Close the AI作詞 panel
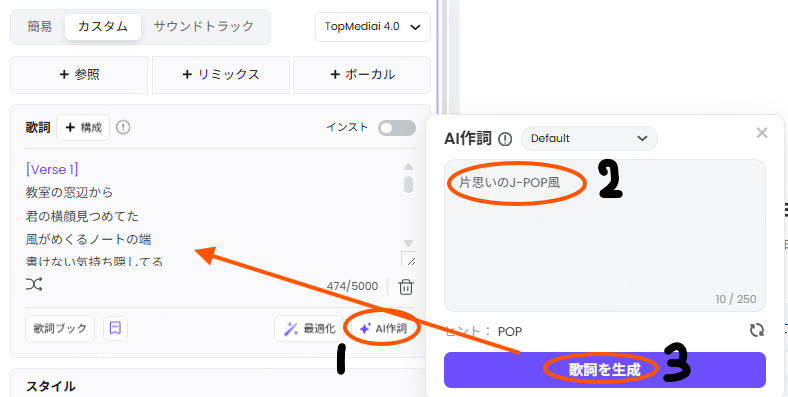The image size is (788, 397). [762, 133]
